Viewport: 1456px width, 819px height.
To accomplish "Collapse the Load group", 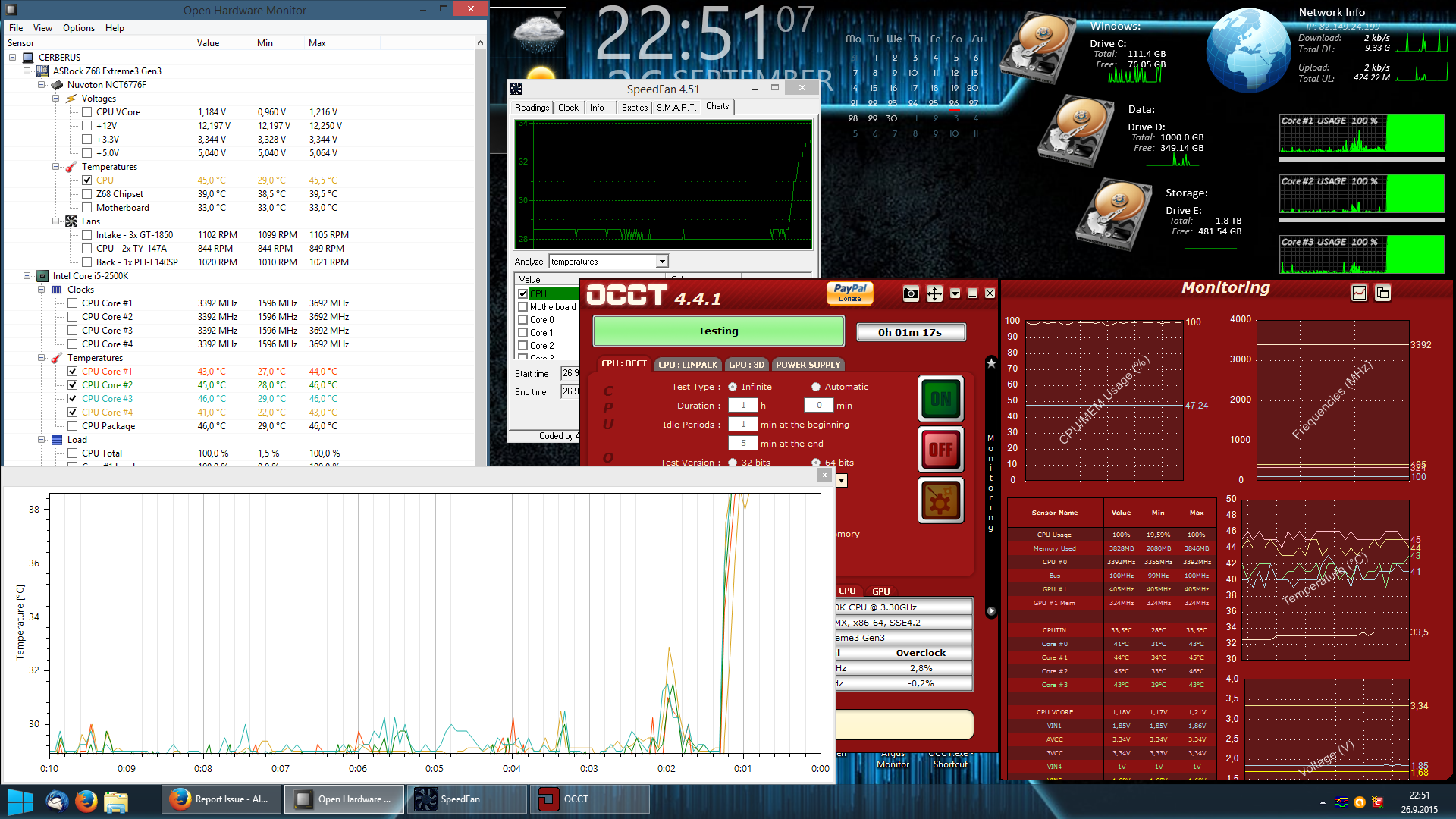I will (x=42, y=440).
